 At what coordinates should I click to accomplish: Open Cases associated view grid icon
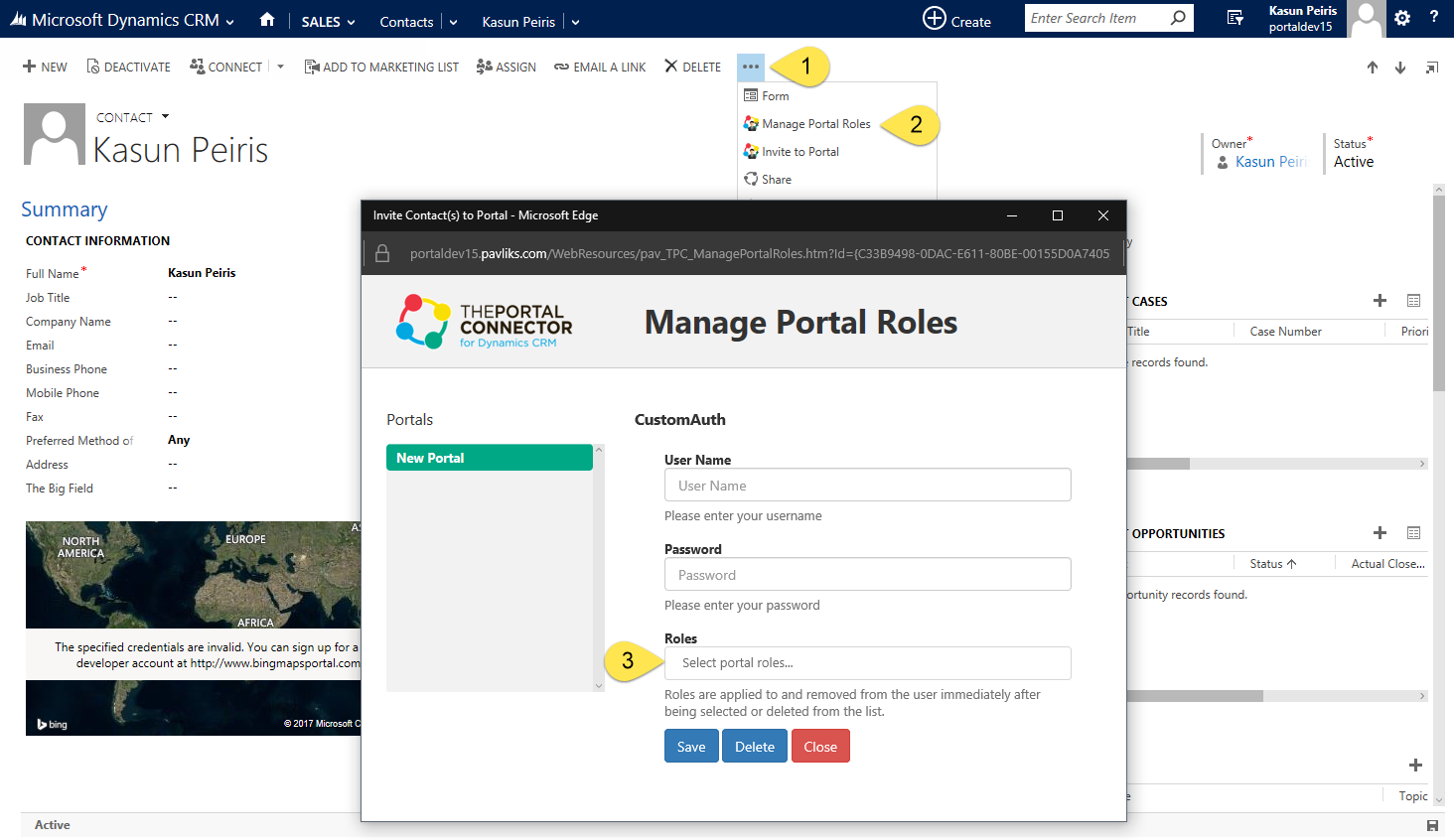1413,300
